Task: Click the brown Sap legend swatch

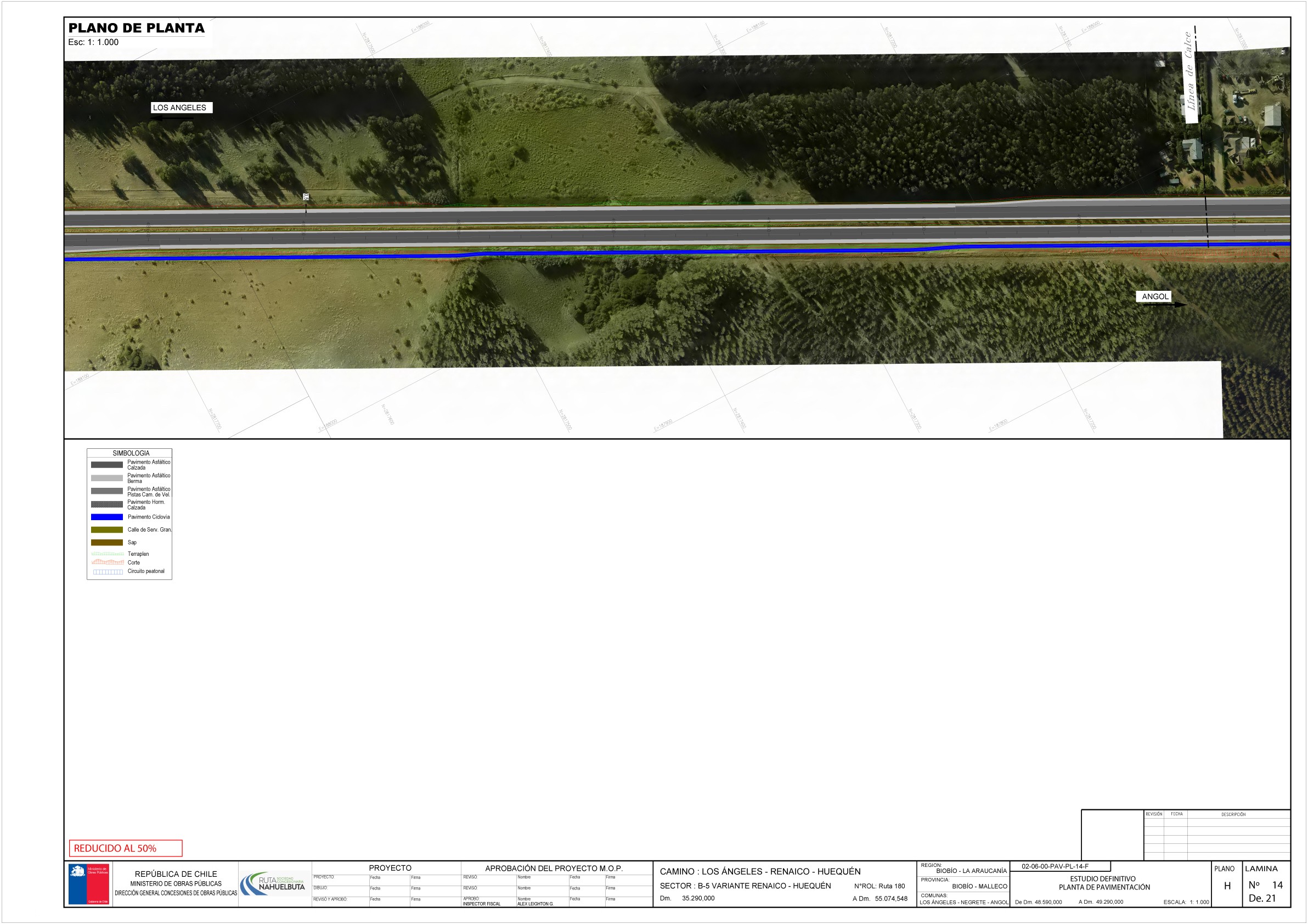Action: click(x=107, y=543)
